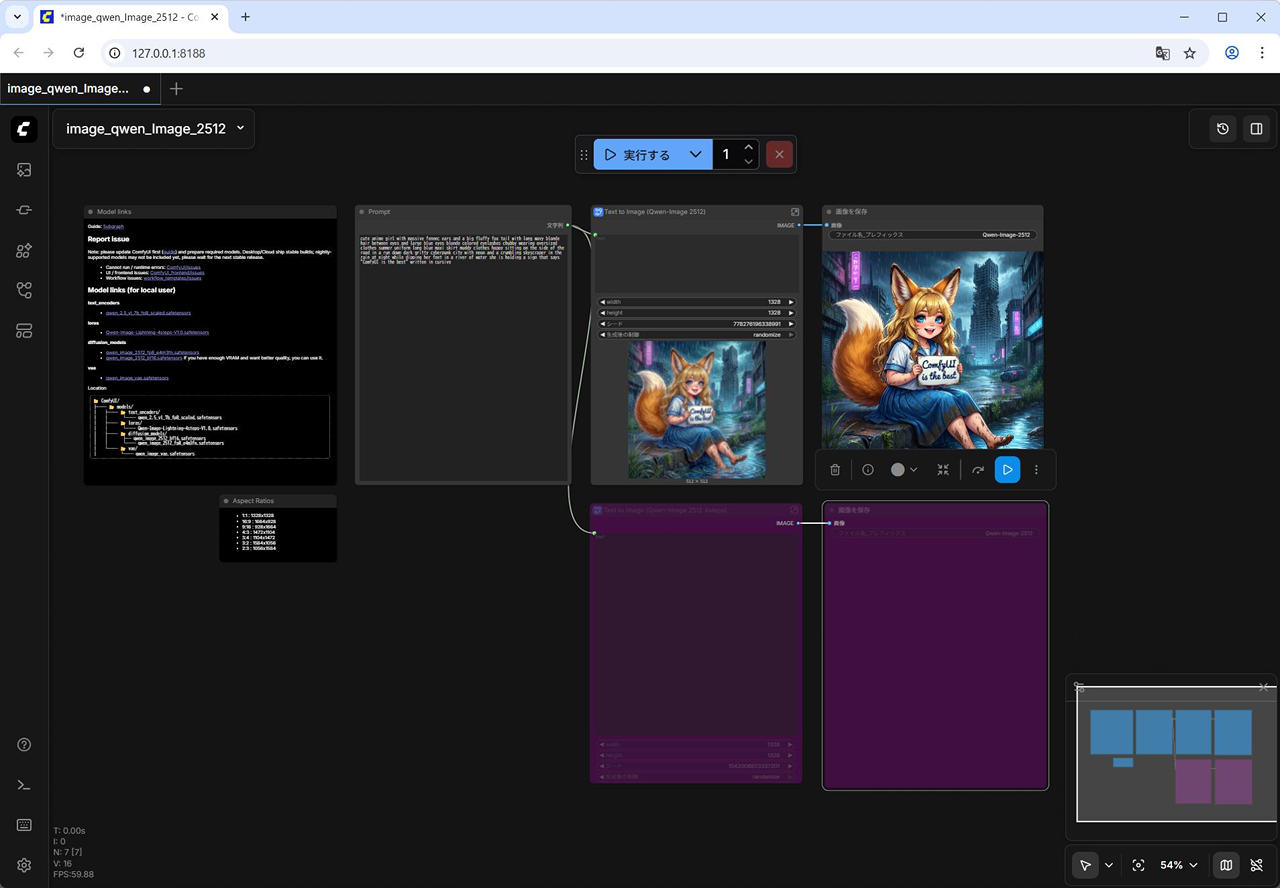Open the Node Library sidebar panel

24,250
